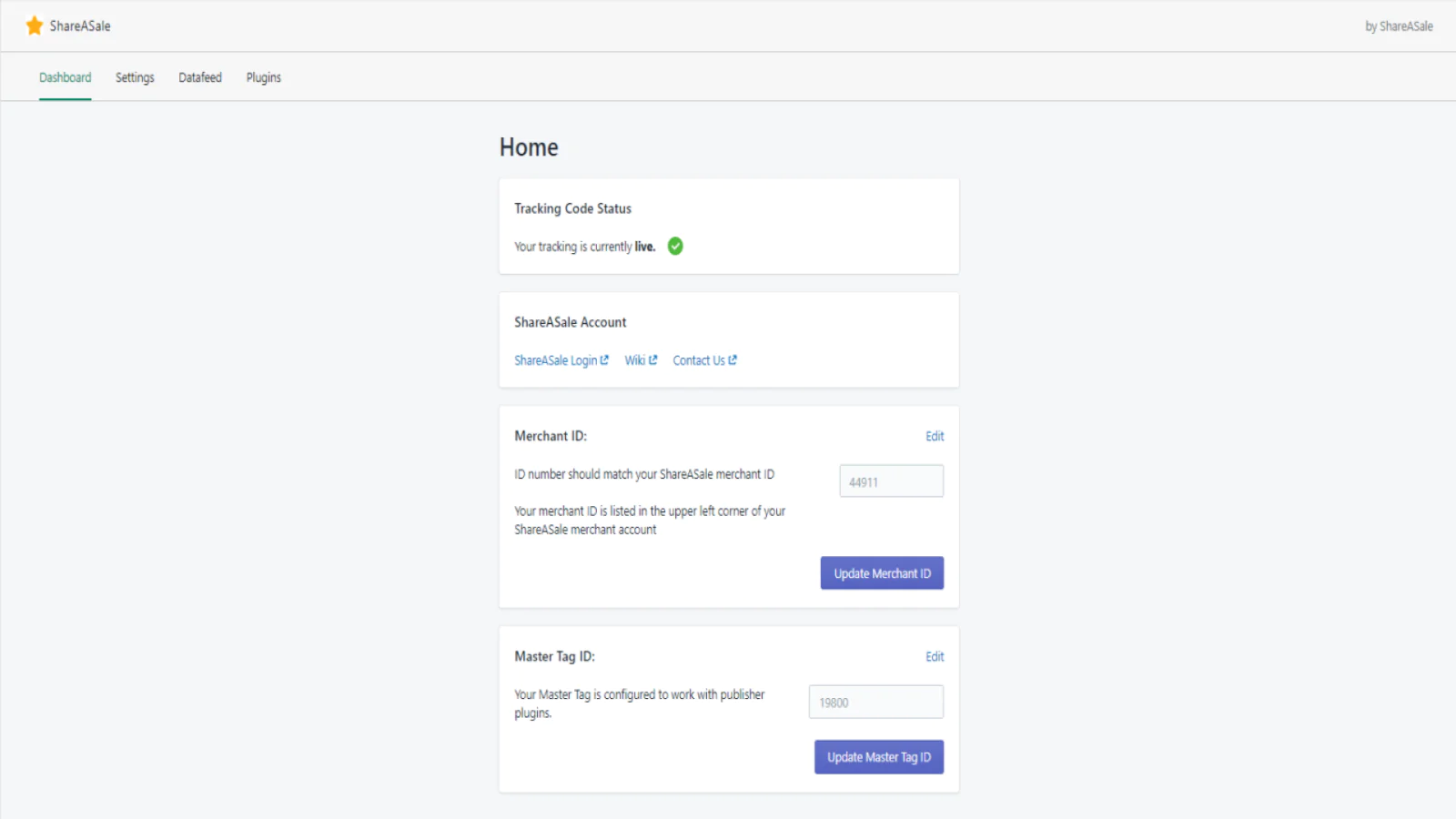Open the Plugins tab
The width and height of the screenshot is (1456, 819).
click(x=264, y=77)
